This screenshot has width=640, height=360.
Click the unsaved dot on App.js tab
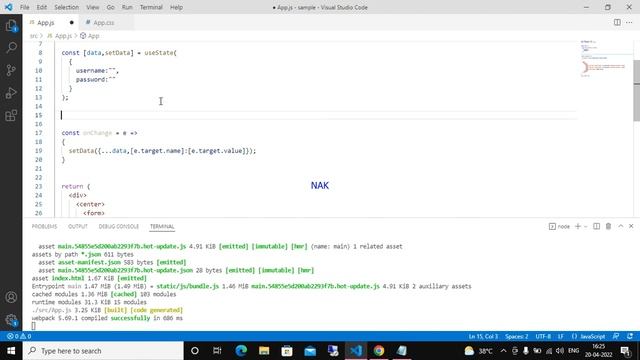tap(72, 22)
